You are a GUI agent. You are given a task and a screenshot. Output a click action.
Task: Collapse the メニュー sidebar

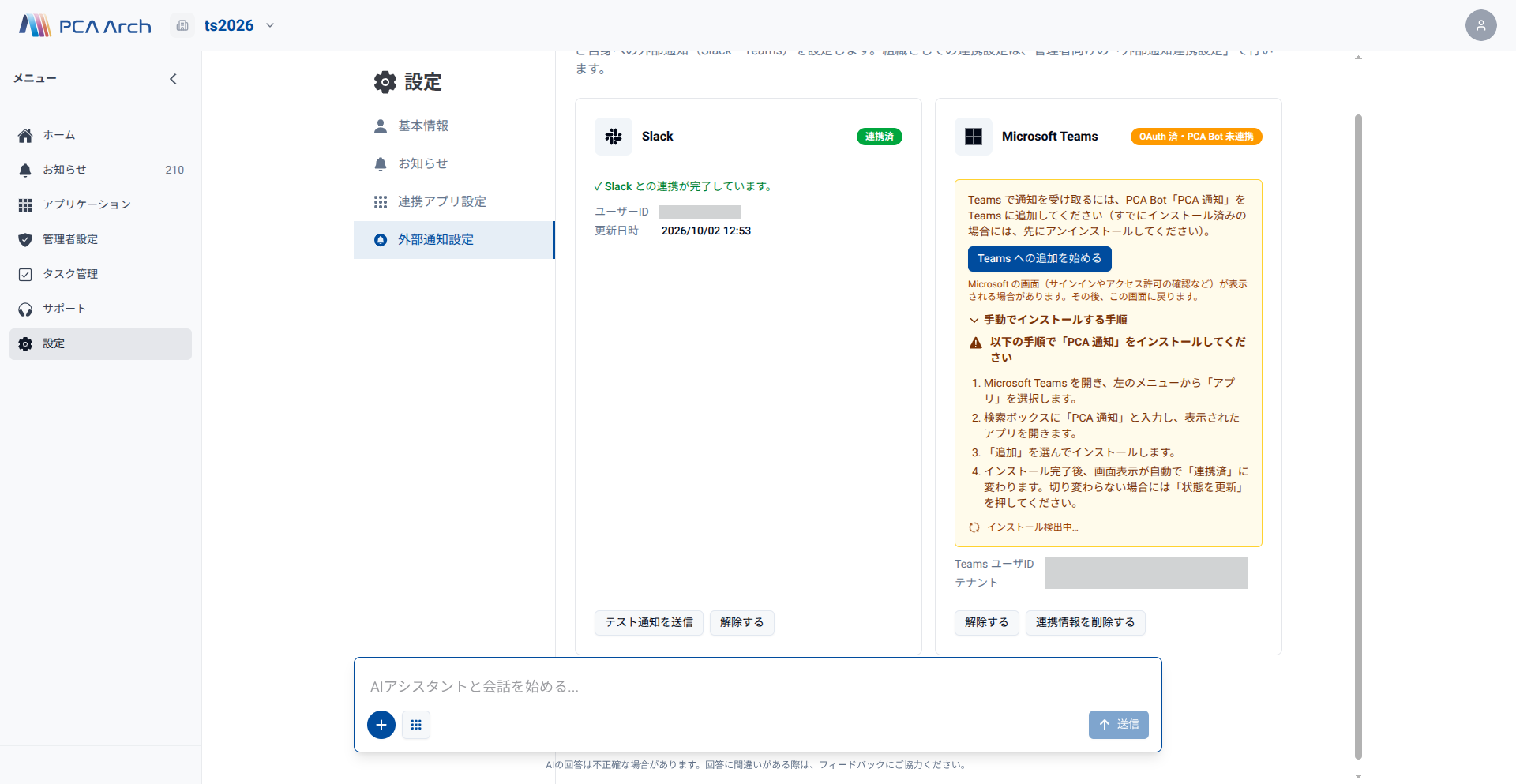(x=173, y=79)
